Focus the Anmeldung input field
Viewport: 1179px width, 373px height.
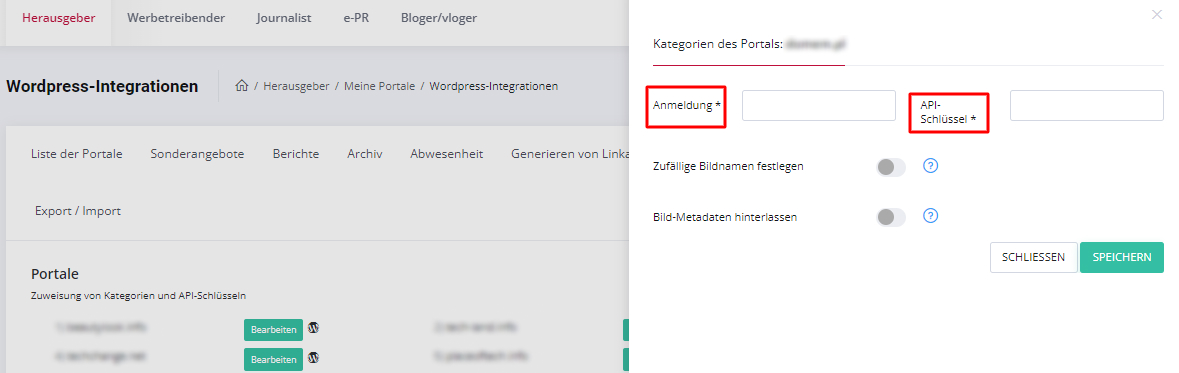click(819, 105)
